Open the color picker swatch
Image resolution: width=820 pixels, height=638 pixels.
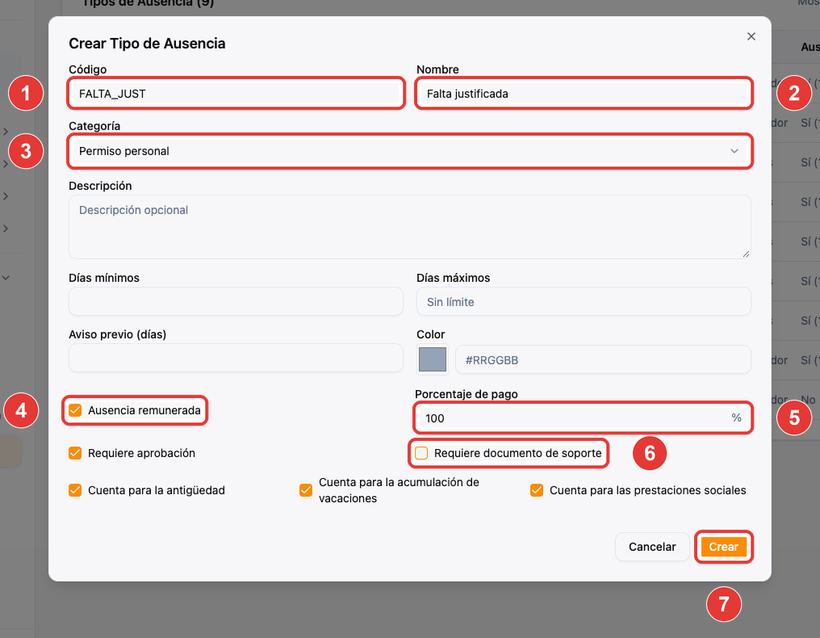tap(432, 359)
